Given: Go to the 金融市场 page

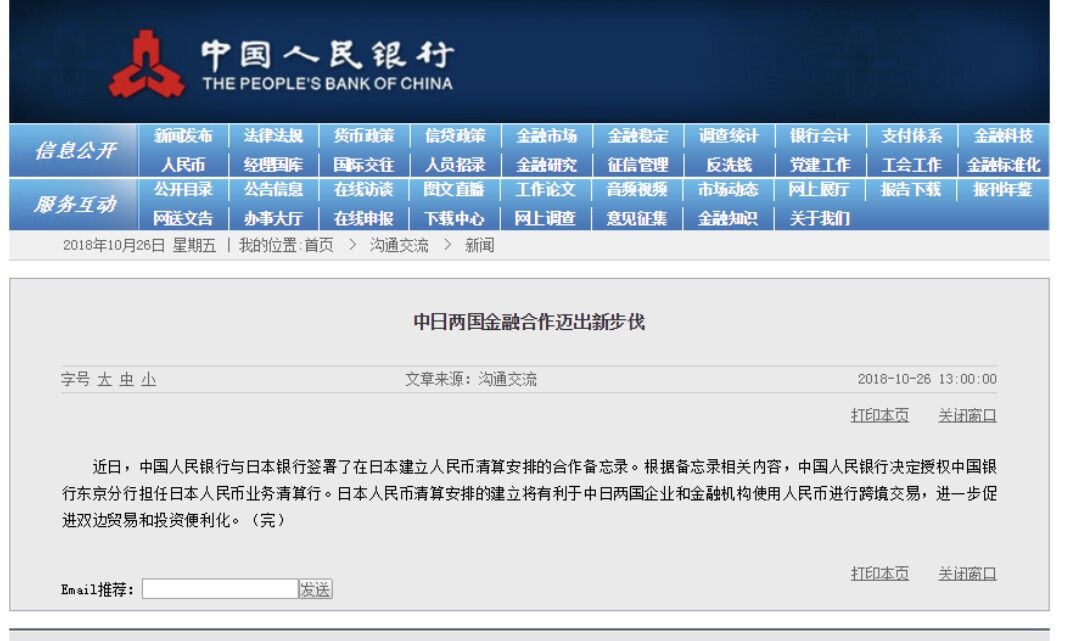Looking at the screenshot, I should 546,136.
